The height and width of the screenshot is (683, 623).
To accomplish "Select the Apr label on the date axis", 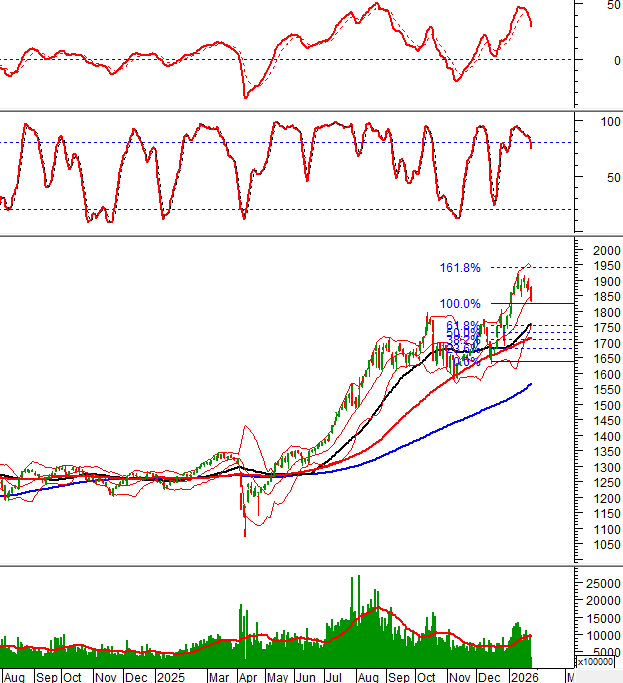I will [x=248, y=677].
